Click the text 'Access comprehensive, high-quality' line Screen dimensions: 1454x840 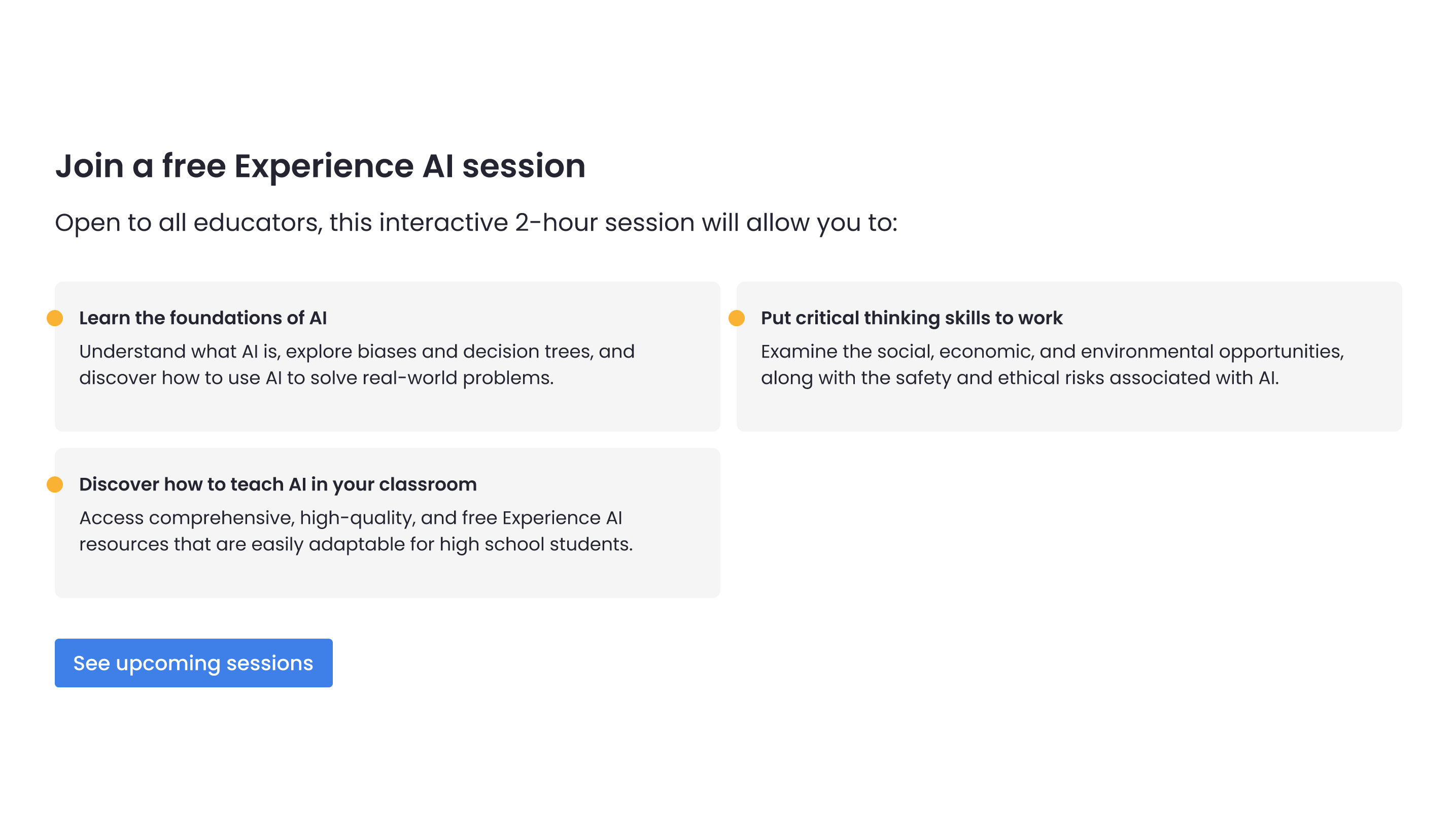350,517
